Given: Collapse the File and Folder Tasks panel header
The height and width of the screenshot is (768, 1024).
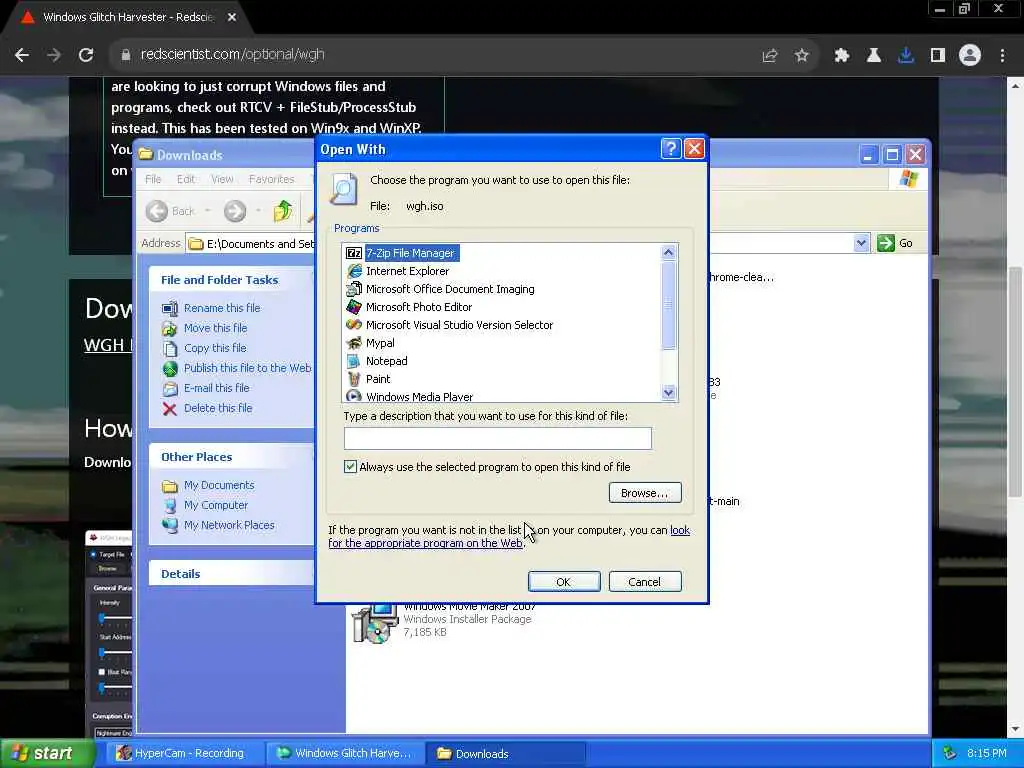Looking at the screenshot, I should click(x=232, y=280).
